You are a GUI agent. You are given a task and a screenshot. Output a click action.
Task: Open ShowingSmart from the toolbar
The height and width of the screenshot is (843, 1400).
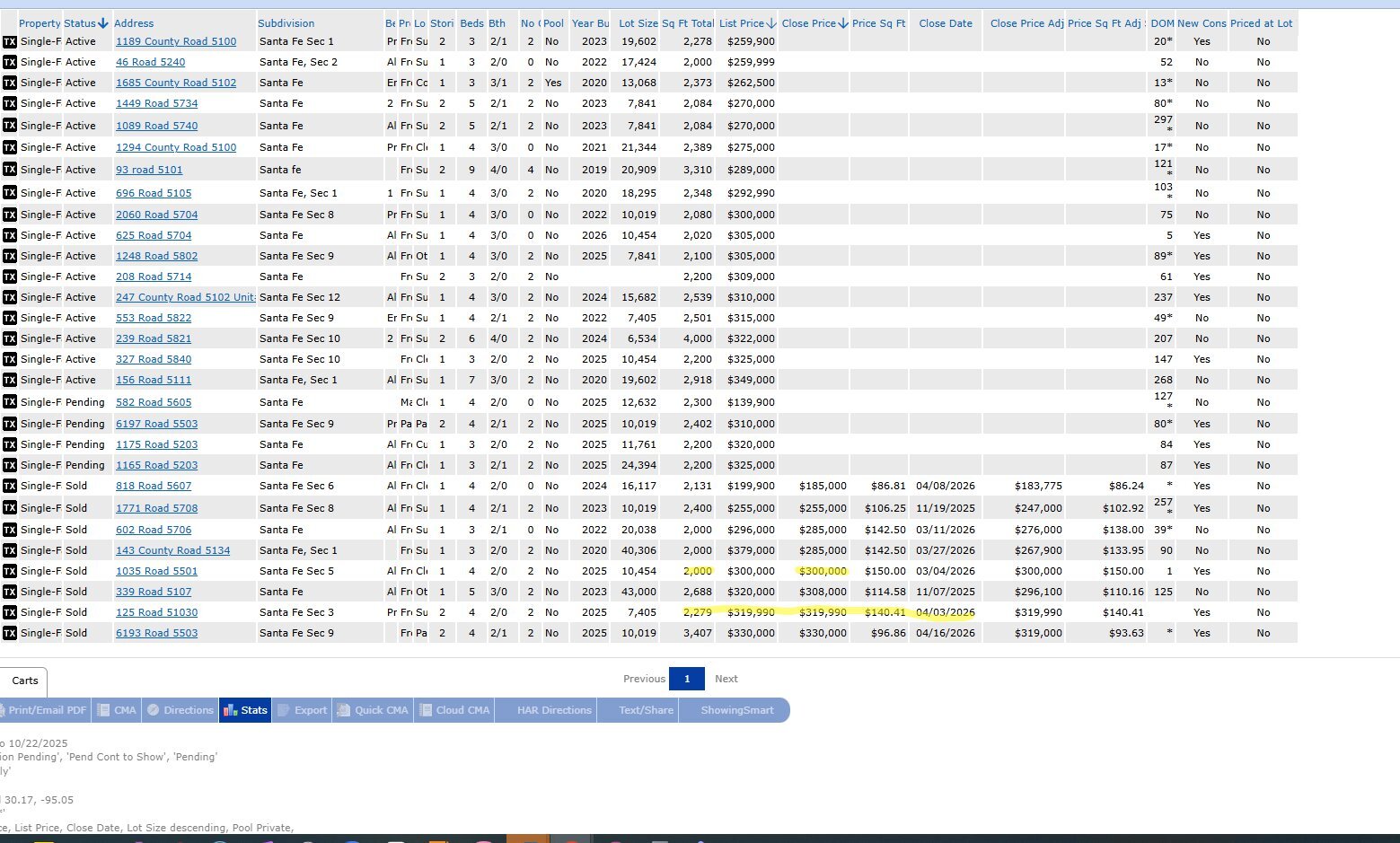(736, 710)
